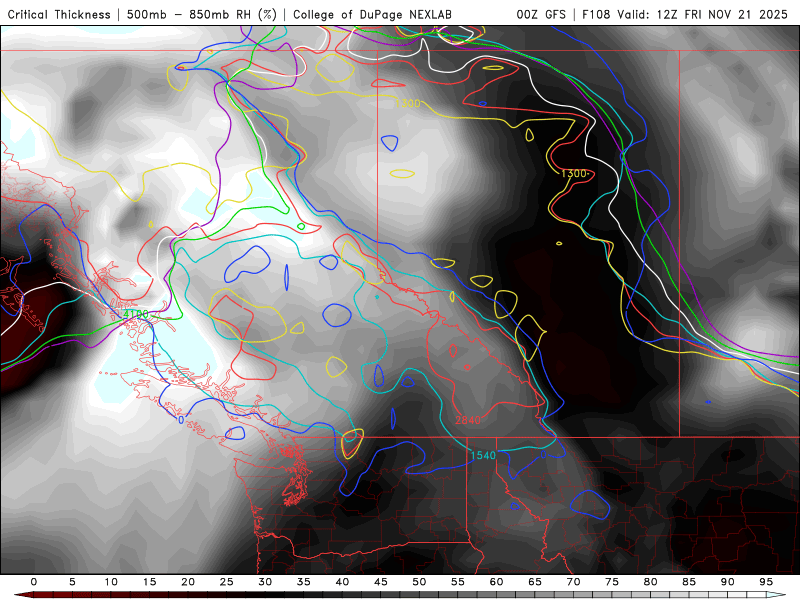The height and width of the screenshot is (600, 800).
Task: Click the colorbar tick label "85"
Action: pyautogui.click(x=689, y=582)
